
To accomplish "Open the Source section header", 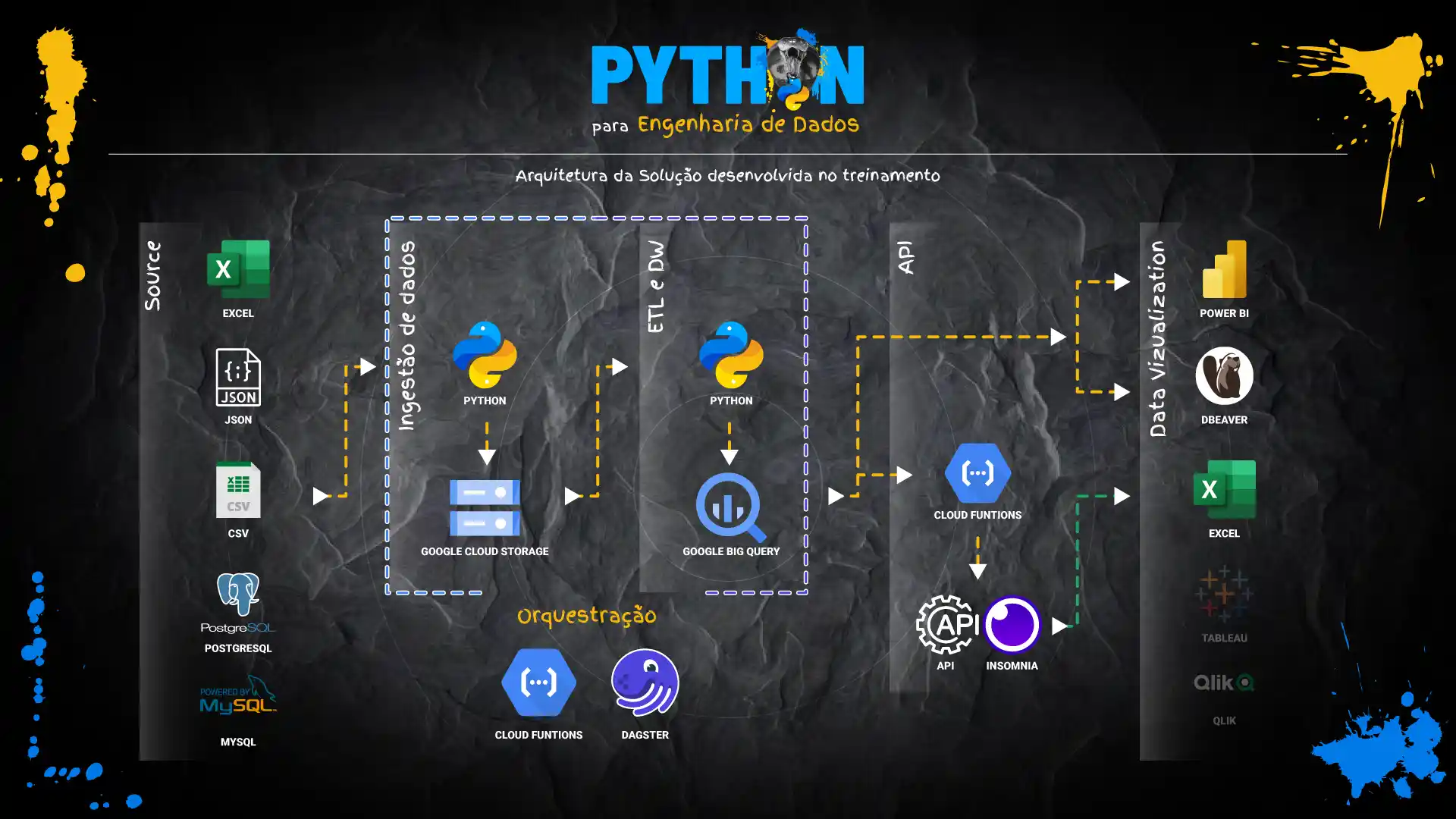I will click(x=154, y=273).
